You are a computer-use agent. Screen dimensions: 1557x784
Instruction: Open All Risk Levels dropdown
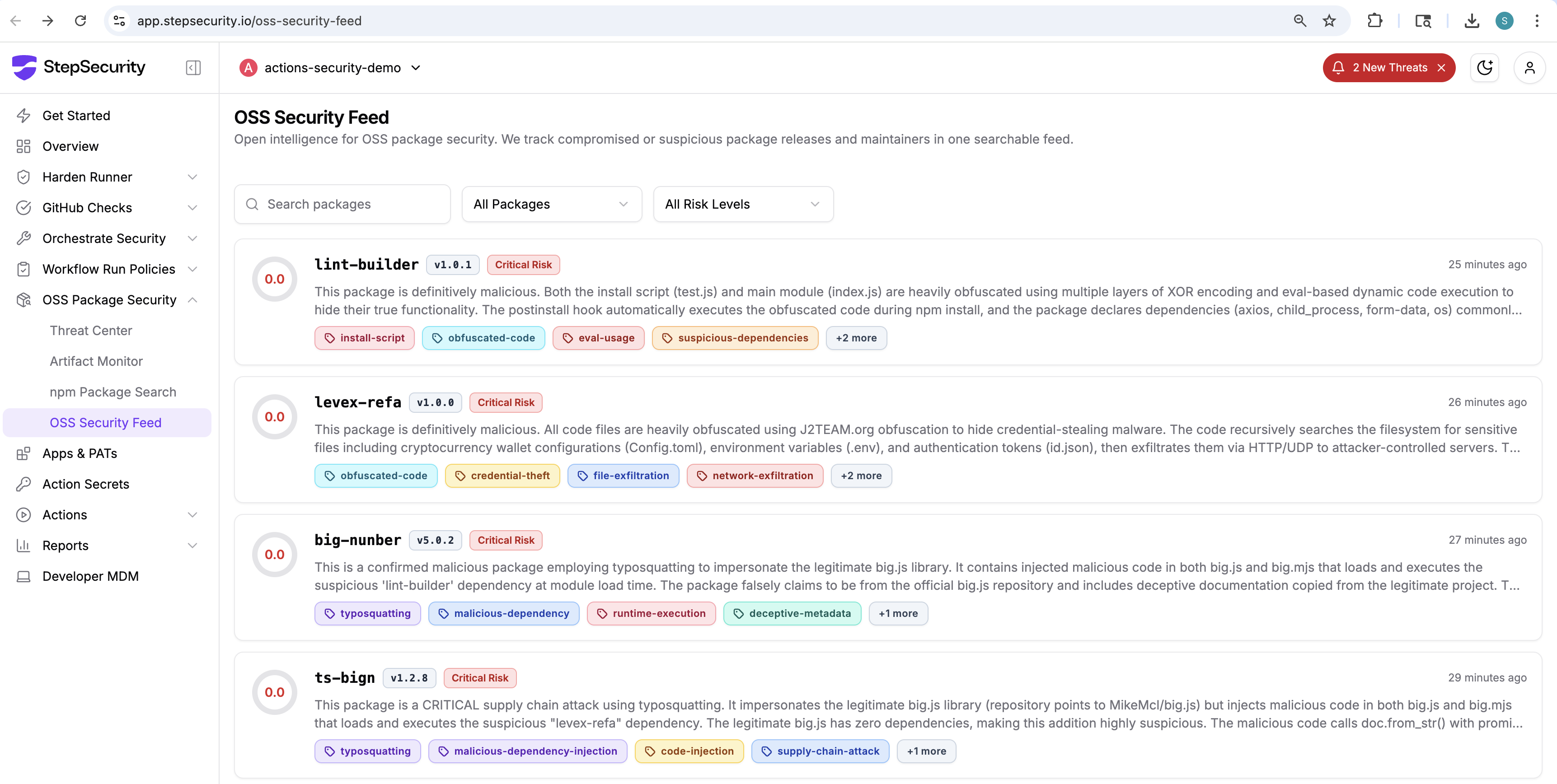[743, 204]
